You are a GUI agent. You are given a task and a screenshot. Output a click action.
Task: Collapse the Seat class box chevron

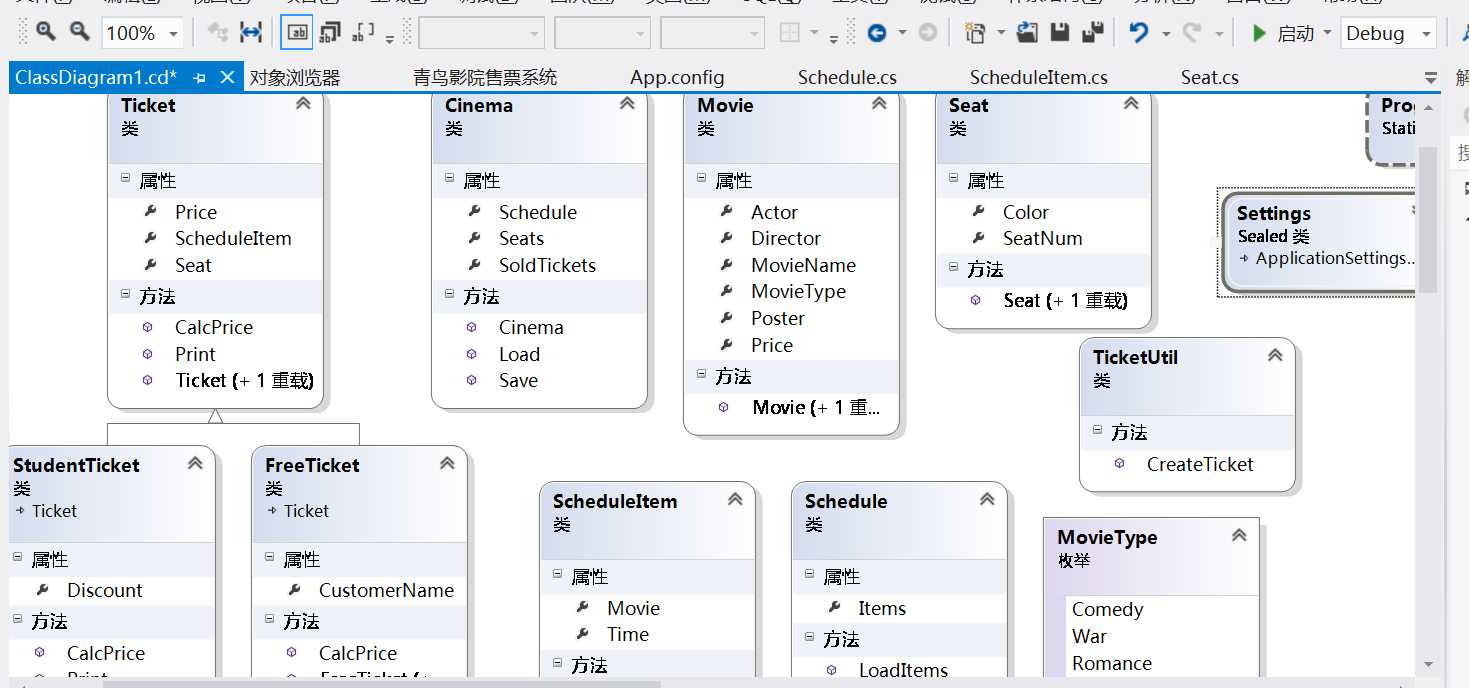[1131, 104]
